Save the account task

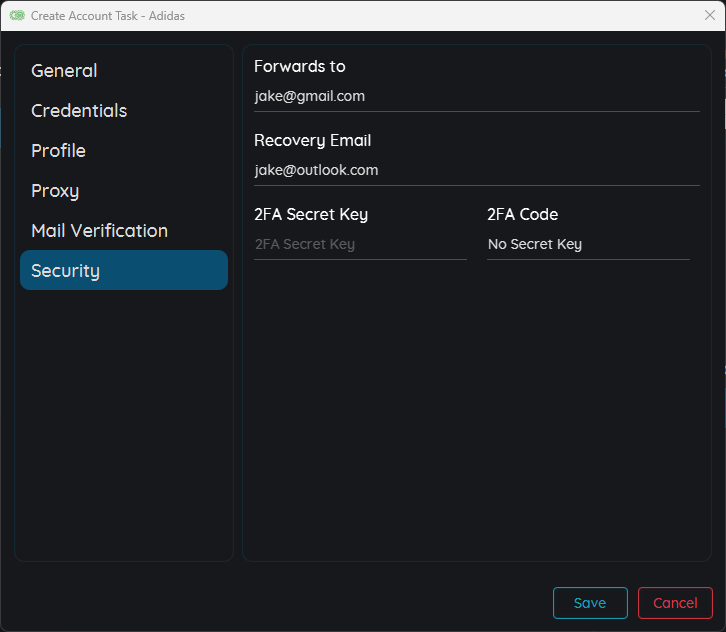[x=590, y=603]
